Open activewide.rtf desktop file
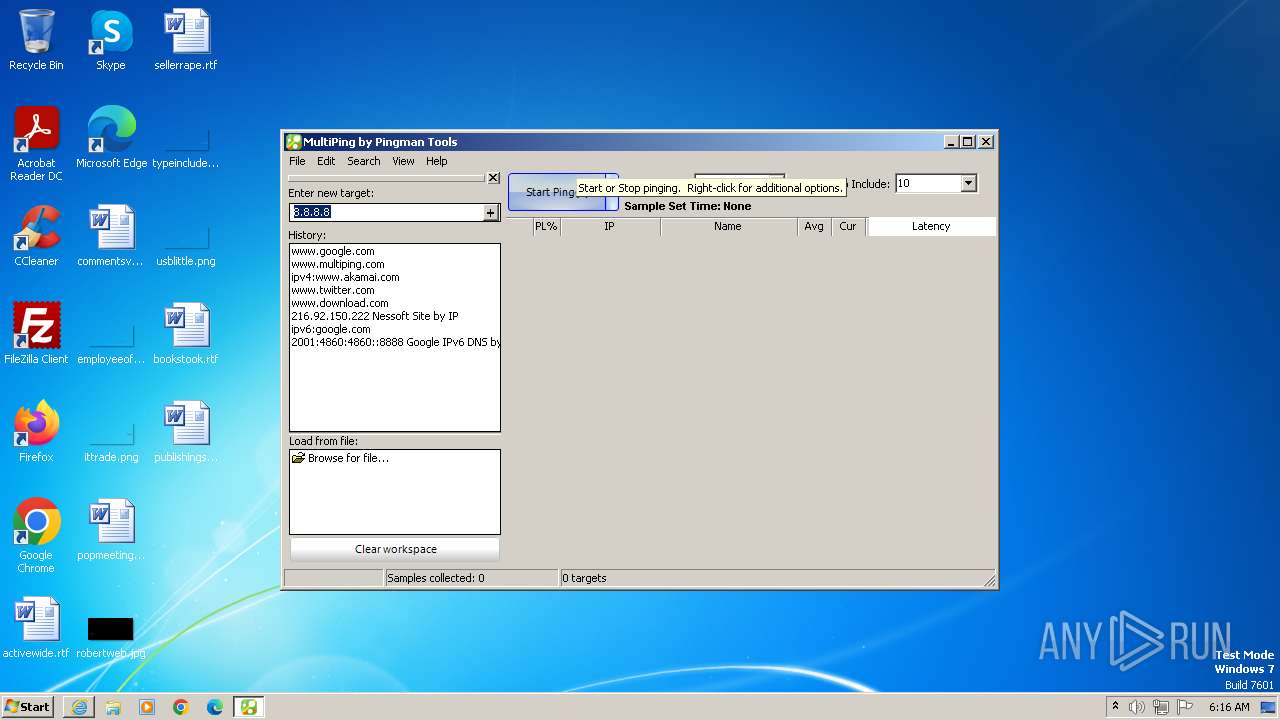Viewport: 1280px width, 720px height. tap(36, 628)
